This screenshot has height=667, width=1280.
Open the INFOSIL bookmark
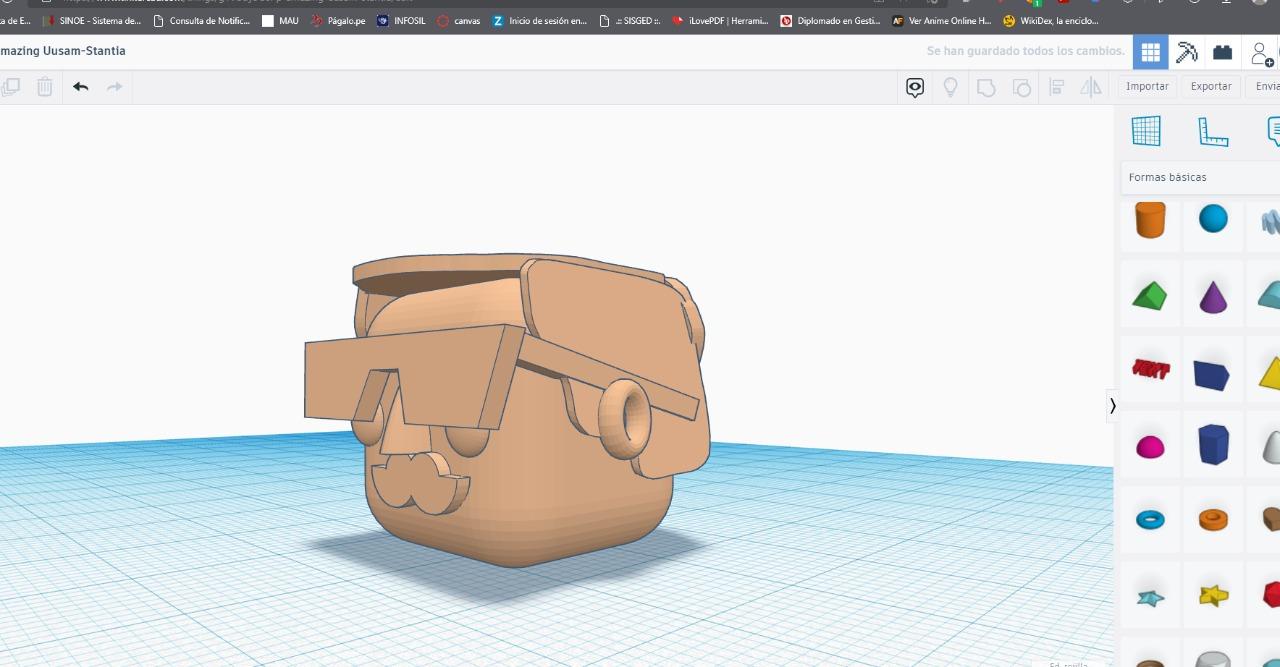[401, 20]
